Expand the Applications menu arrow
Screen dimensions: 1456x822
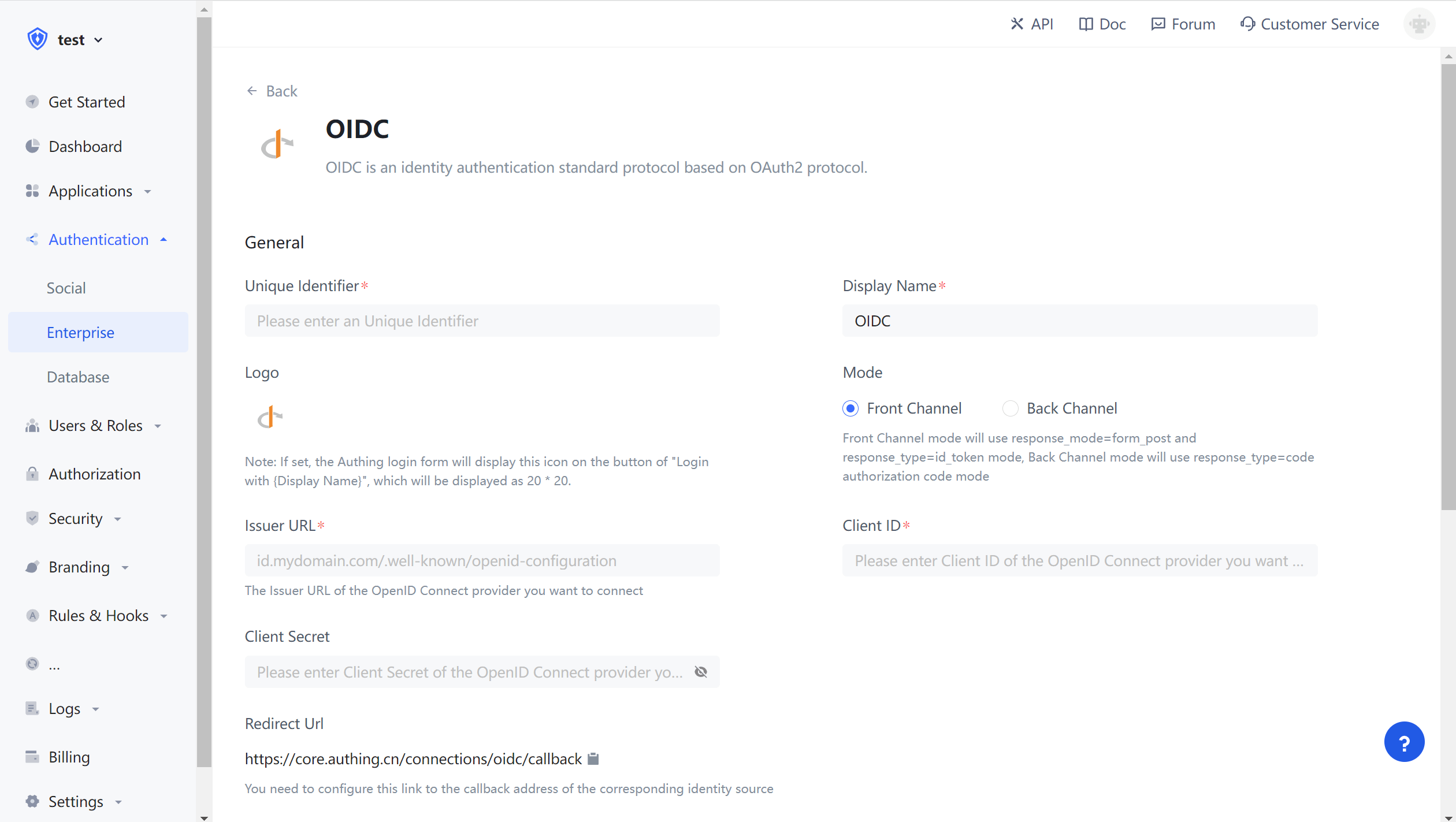(148, 191)
